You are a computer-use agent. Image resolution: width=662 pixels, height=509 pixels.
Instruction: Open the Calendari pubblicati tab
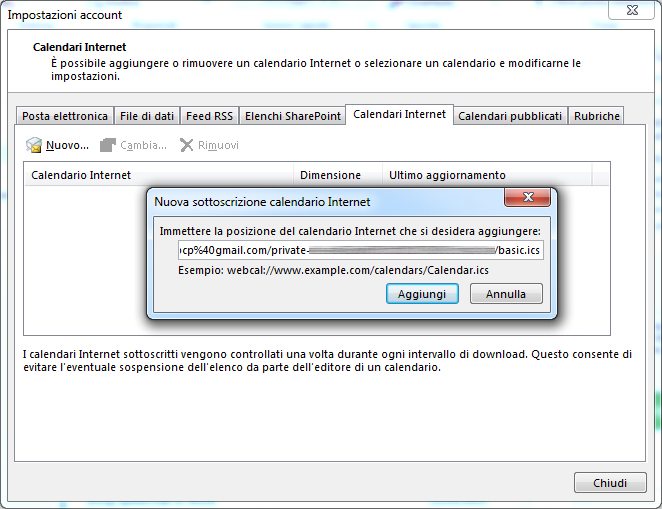click(510, 116)
